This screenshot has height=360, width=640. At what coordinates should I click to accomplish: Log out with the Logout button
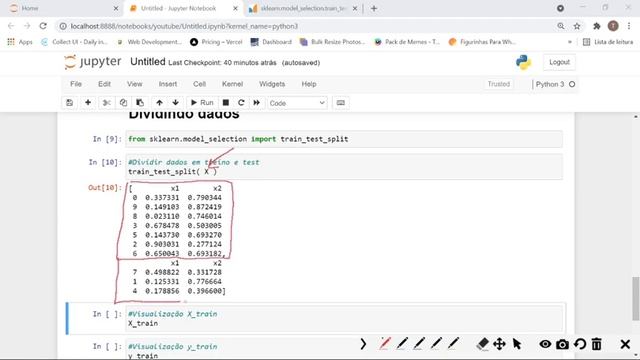coord(559,62)
